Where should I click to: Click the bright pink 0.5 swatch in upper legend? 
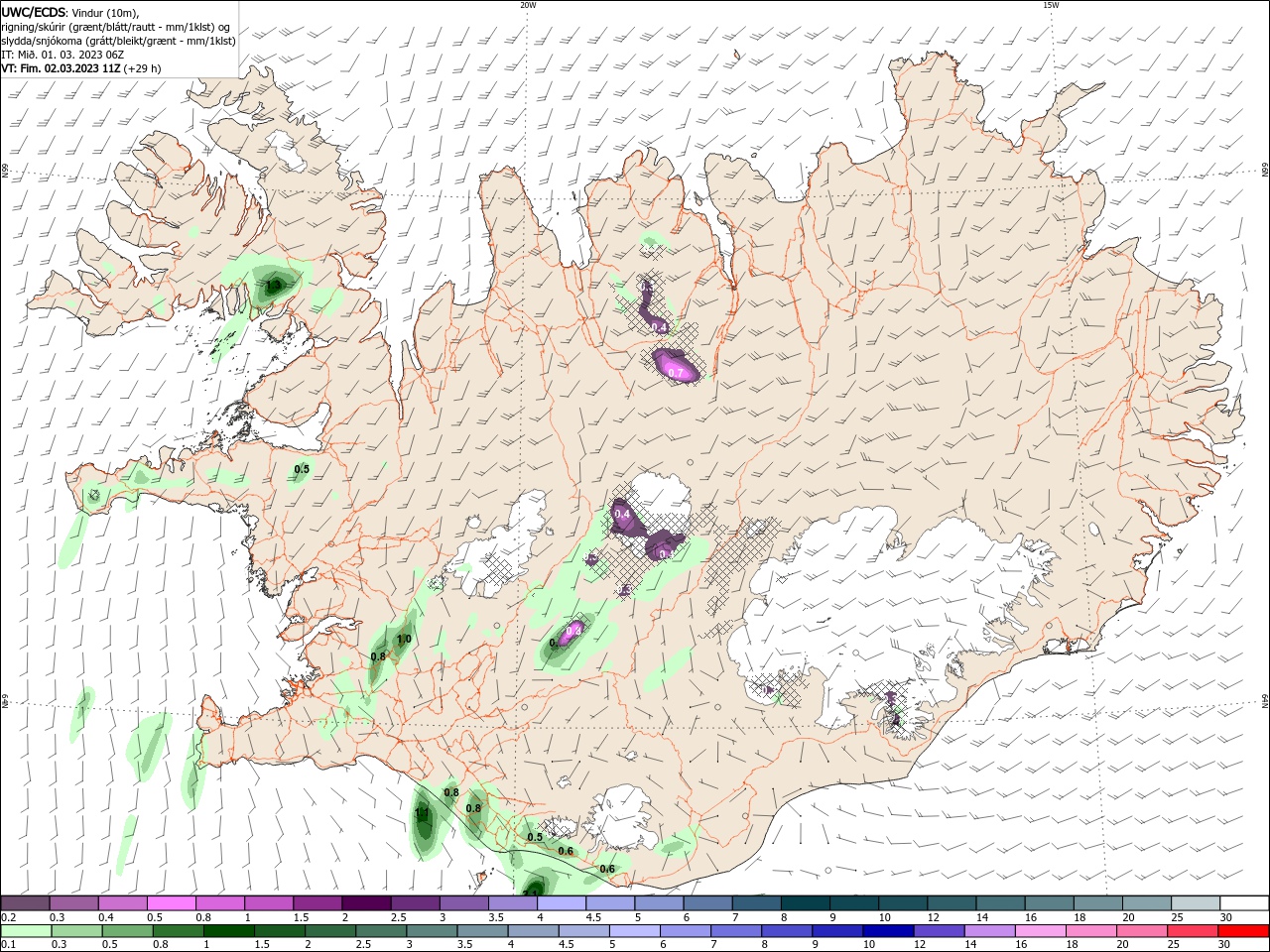172,903
